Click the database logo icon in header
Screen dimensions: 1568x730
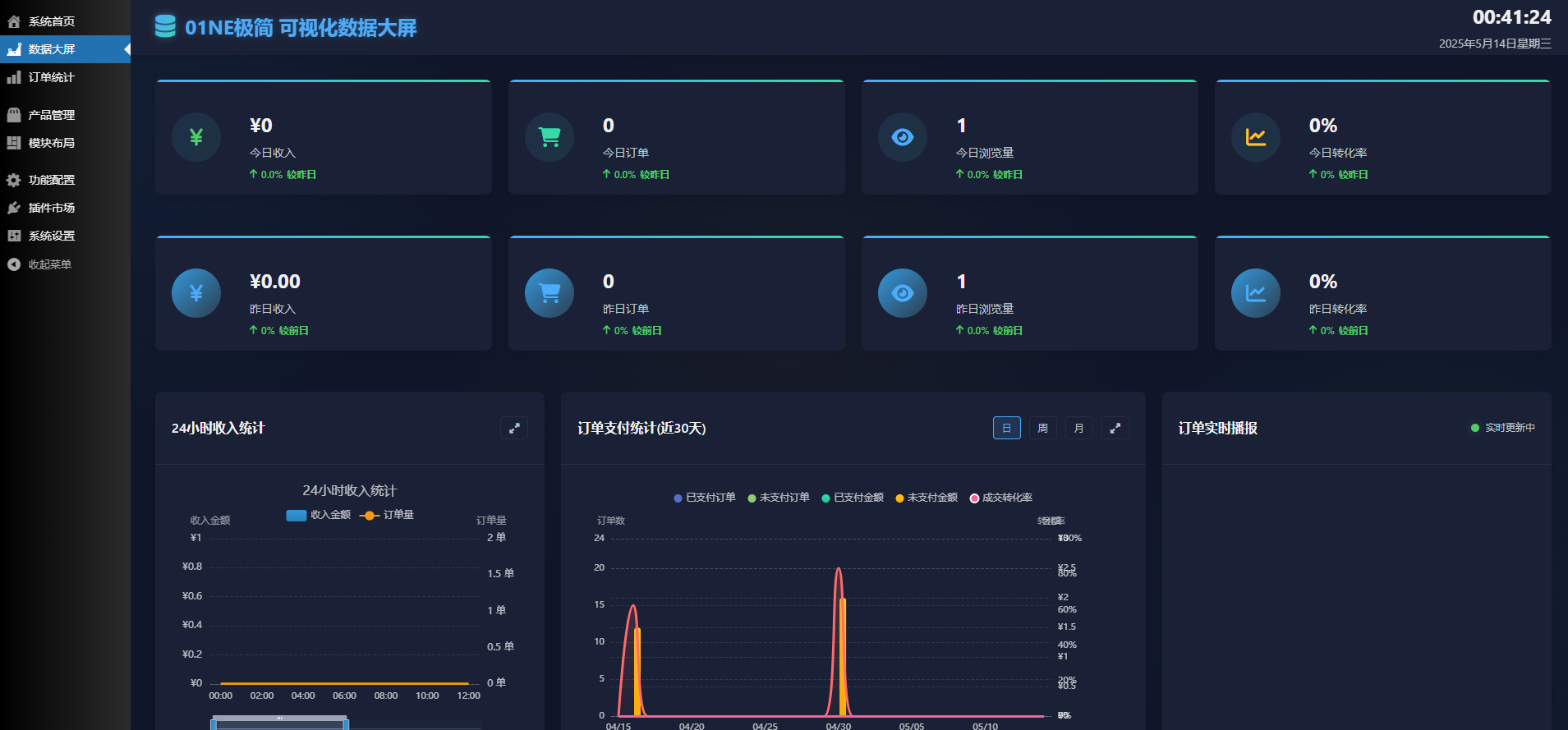click(165, 27)
